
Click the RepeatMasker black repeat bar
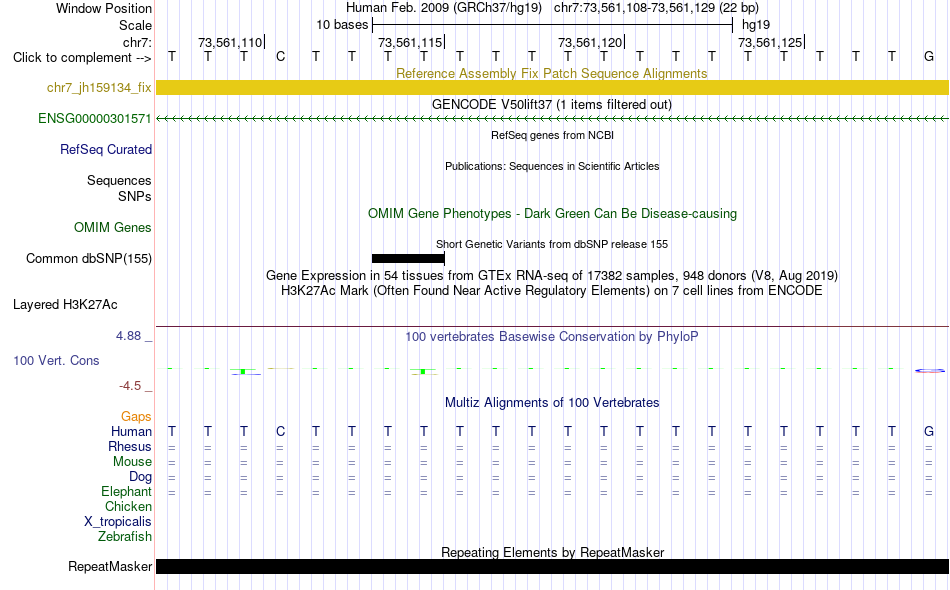pos(552,566)
